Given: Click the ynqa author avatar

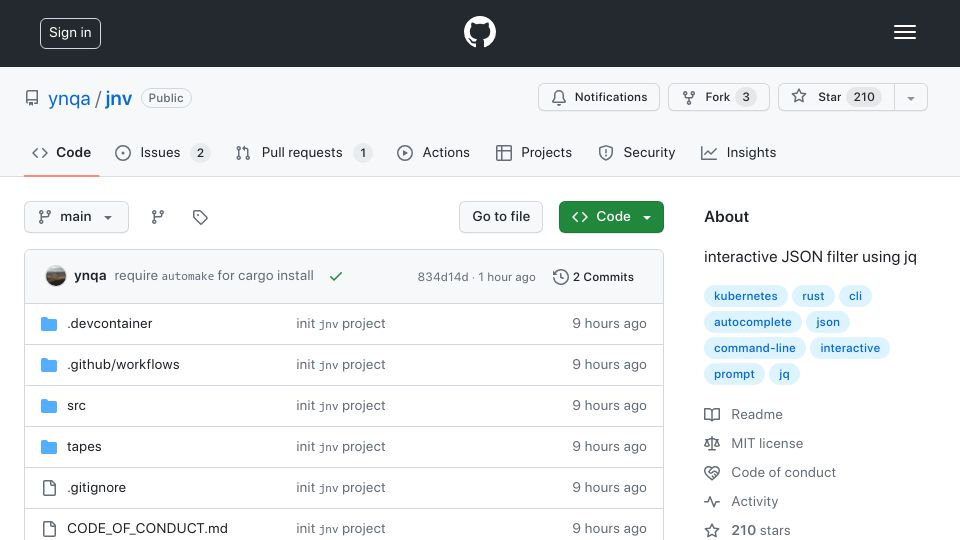Looking at the screenshot, I should tap(56, 276).
